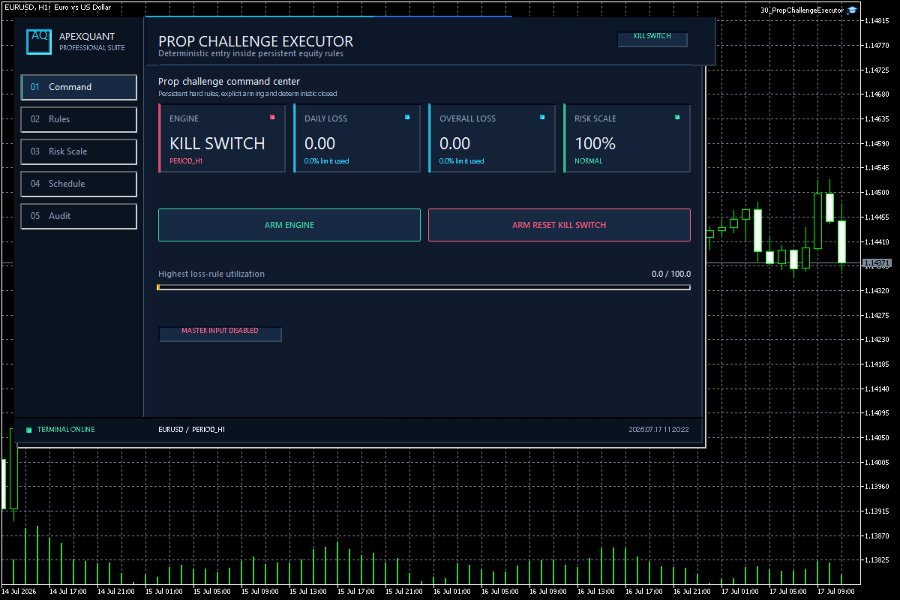Screen dimensions: 900x600
Task: Click the Highest loss-rule utilization label
Action: click(211, 274)
